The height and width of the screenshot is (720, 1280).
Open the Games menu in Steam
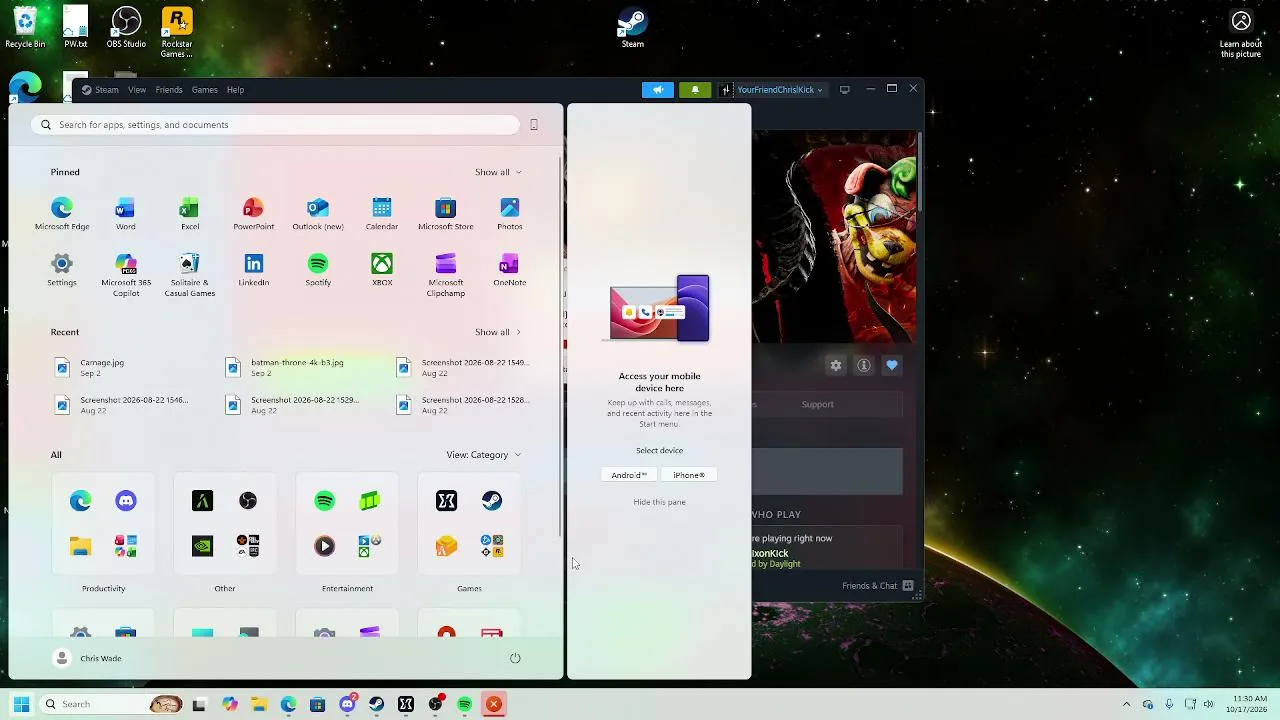pyautogui.click(x=205, y=90)
